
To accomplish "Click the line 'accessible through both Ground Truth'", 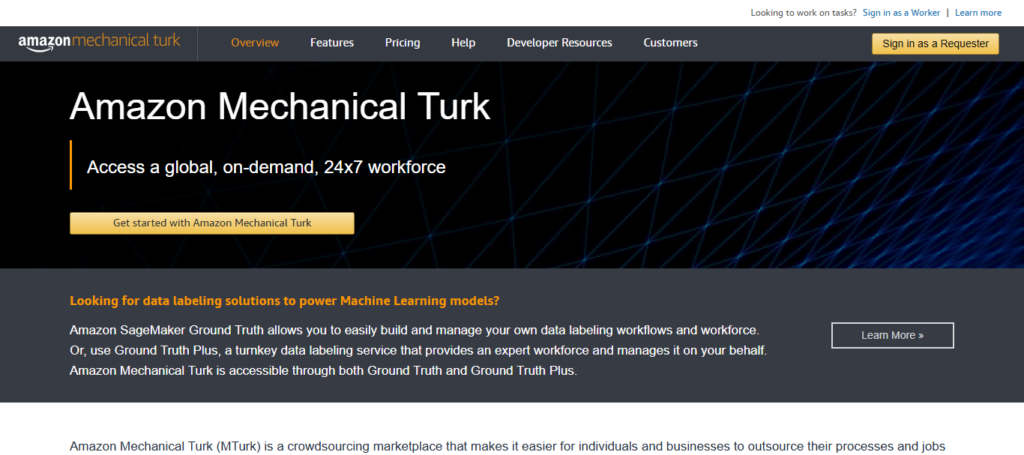I will click(324, 371).
